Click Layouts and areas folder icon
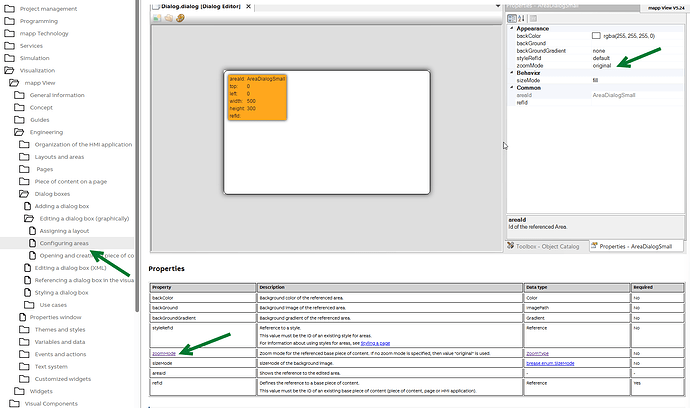The height and width of the screenshot is (408, 690). point(24,157)
